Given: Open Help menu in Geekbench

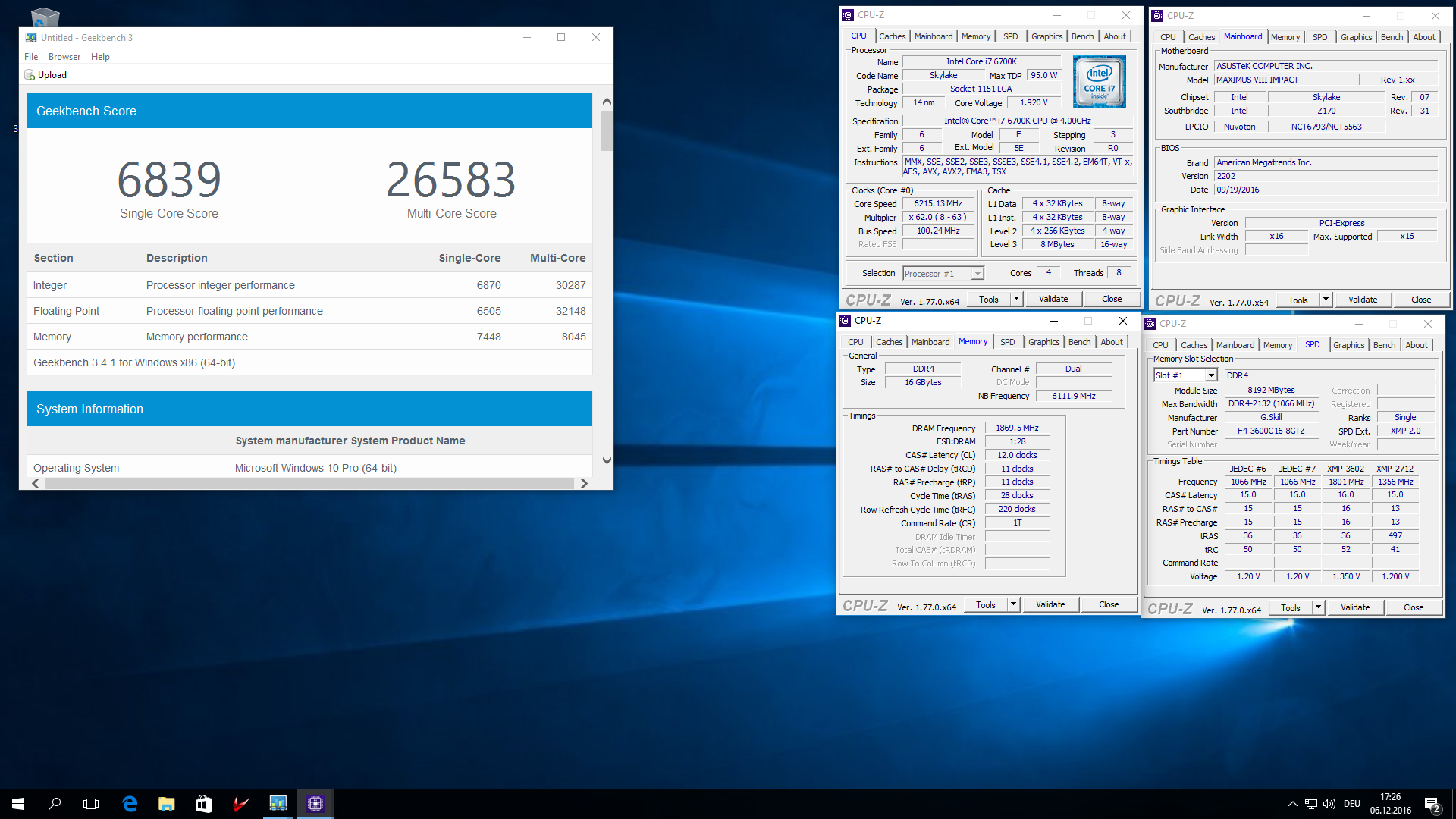Looking at the screenshot, I should click(100, 57).
